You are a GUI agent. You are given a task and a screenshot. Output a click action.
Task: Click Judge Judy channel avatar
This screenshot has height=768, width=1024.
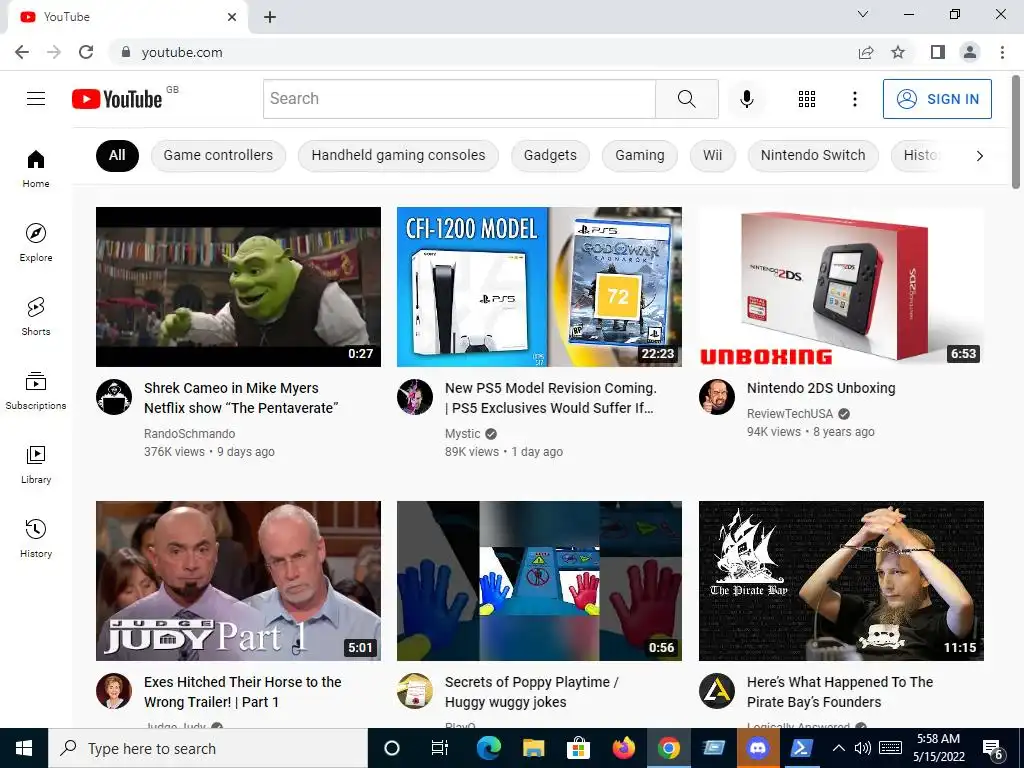pos(114,691)
